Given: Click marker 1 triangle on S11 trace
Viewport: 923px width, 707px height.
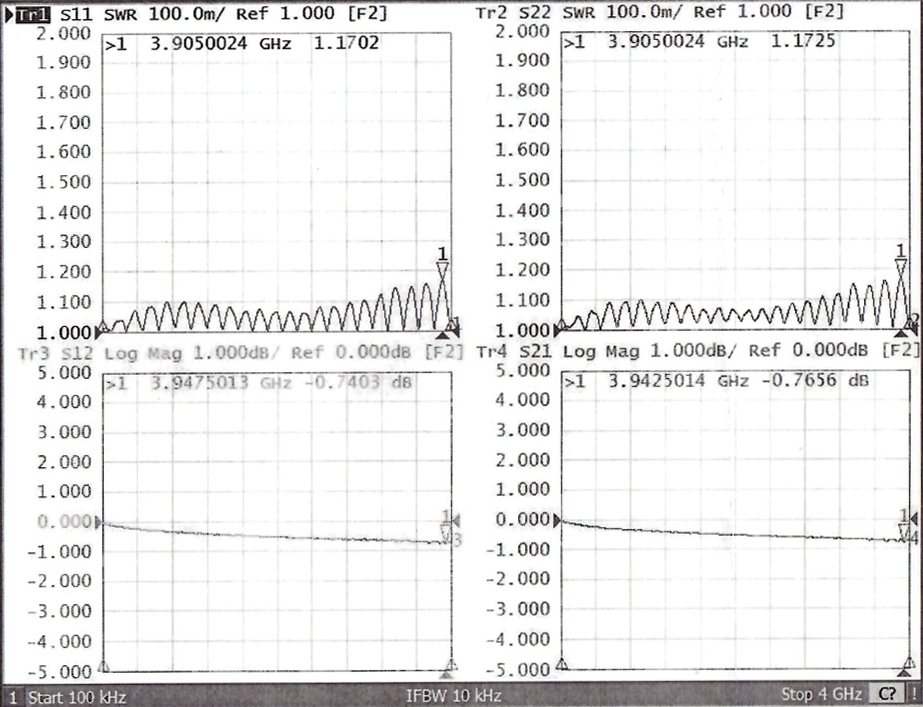Looking at the screenshot, I should 442,268.
